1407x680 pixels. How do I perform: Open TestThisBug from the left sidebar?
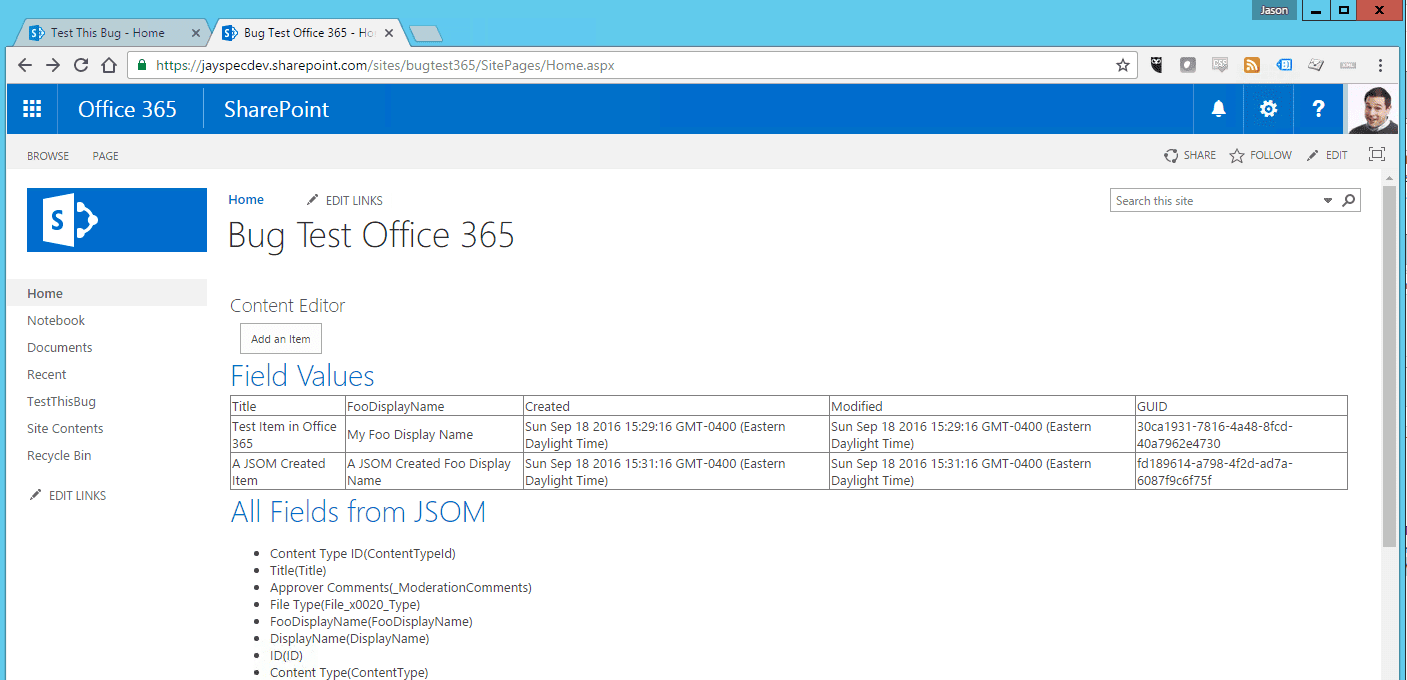click(62, 401)
